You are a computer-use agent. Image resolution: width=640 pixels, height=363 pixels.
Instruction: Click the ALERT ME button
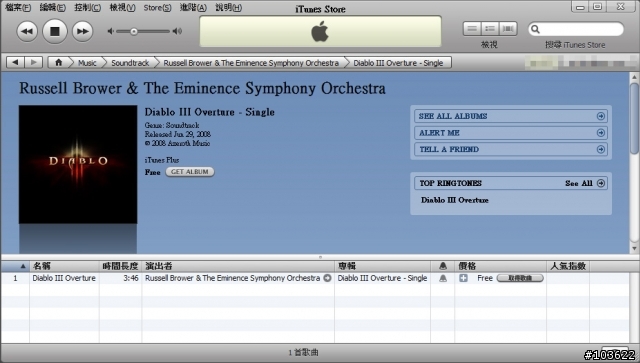coord(511,133)
